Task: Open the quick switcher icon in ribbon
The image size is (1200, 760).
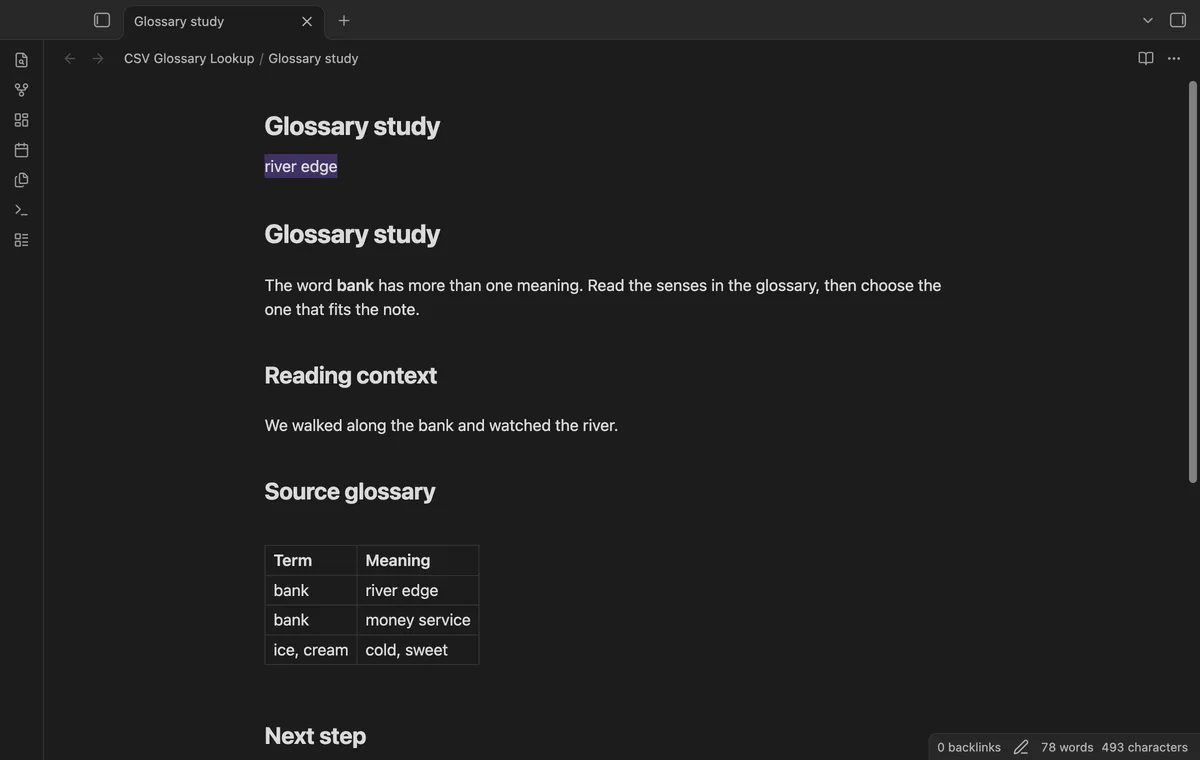Action: coord(22,60)
